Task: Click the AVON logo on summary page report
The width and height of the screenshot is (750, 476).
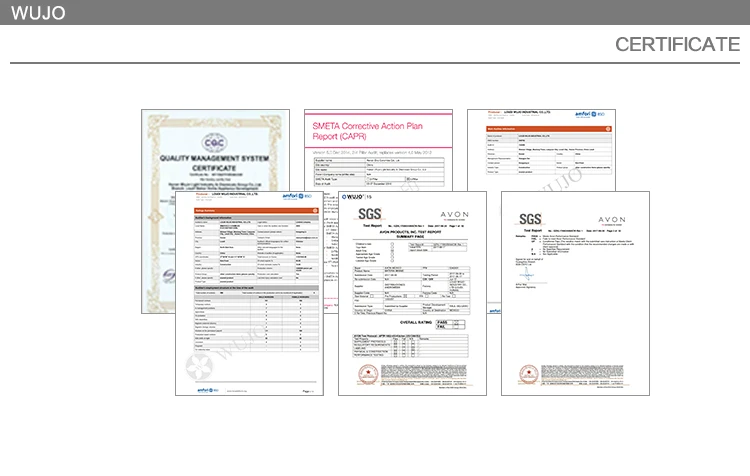Action: [454, 215]
